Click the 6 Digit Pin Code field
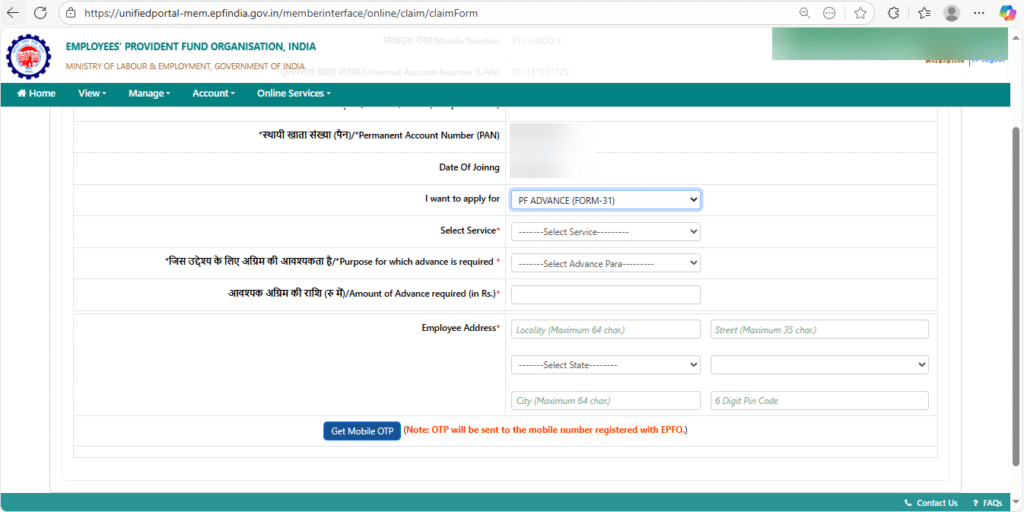The width and height of the screenshot is (1024, 512). (x=820, y=400)
